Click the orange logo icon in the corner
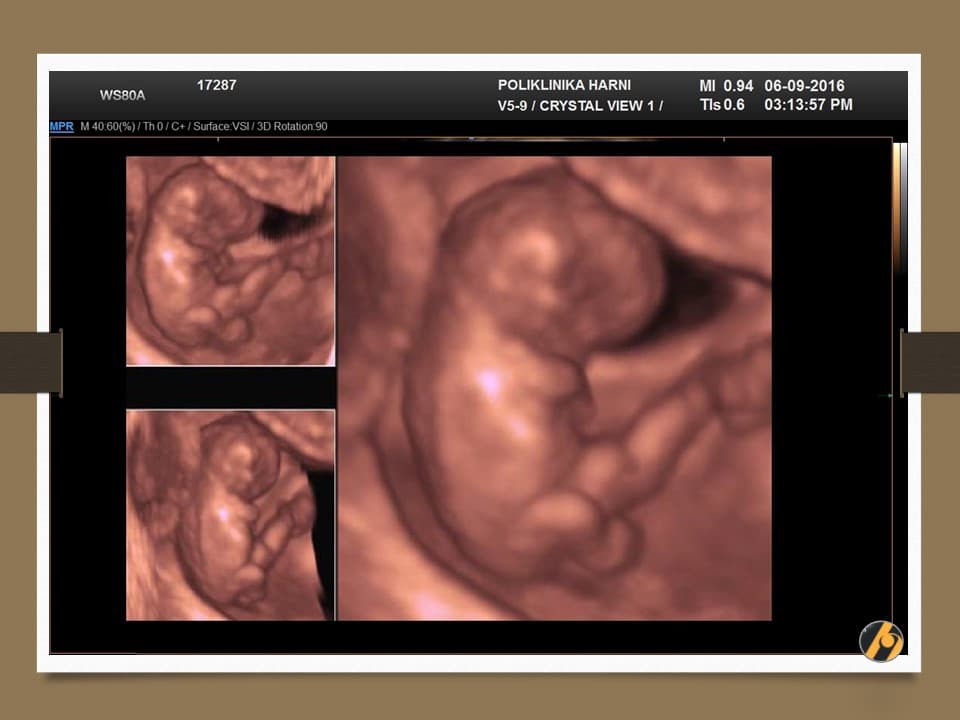 pyautogui.click(x=881, y=641)
